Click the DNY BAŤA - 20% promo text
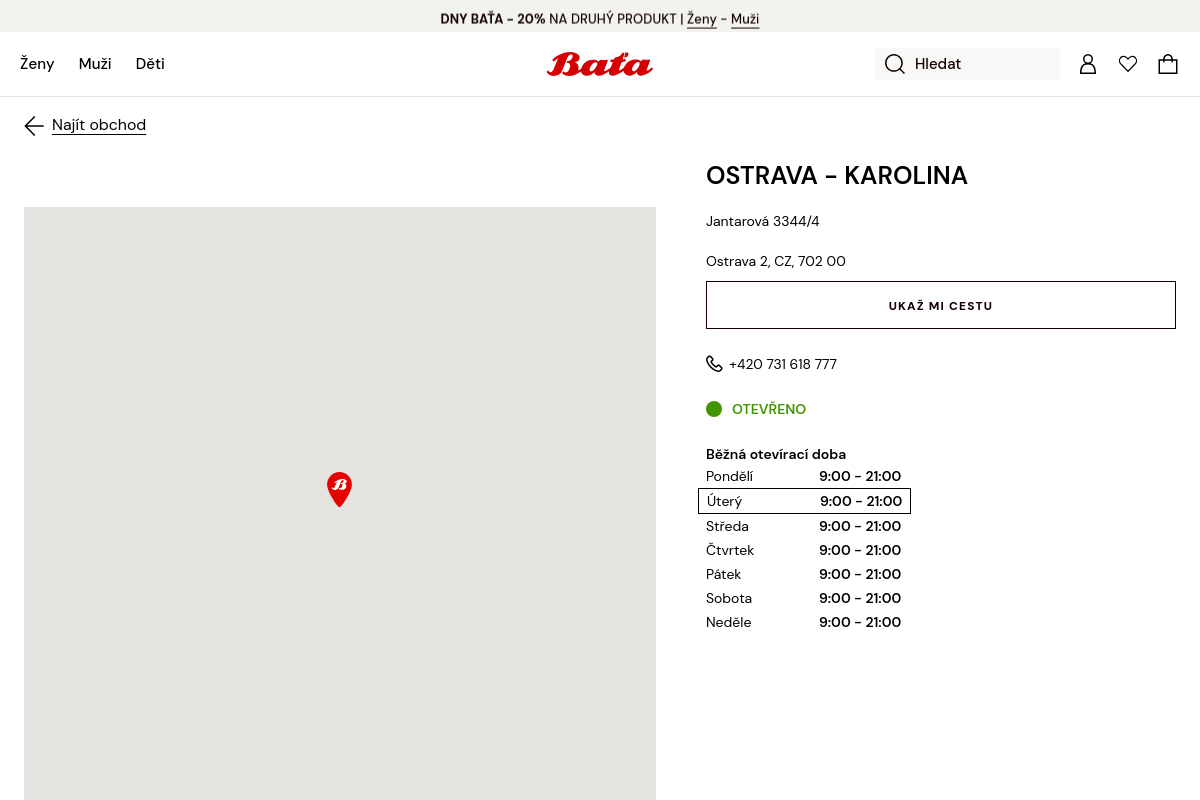 point(493,19)
